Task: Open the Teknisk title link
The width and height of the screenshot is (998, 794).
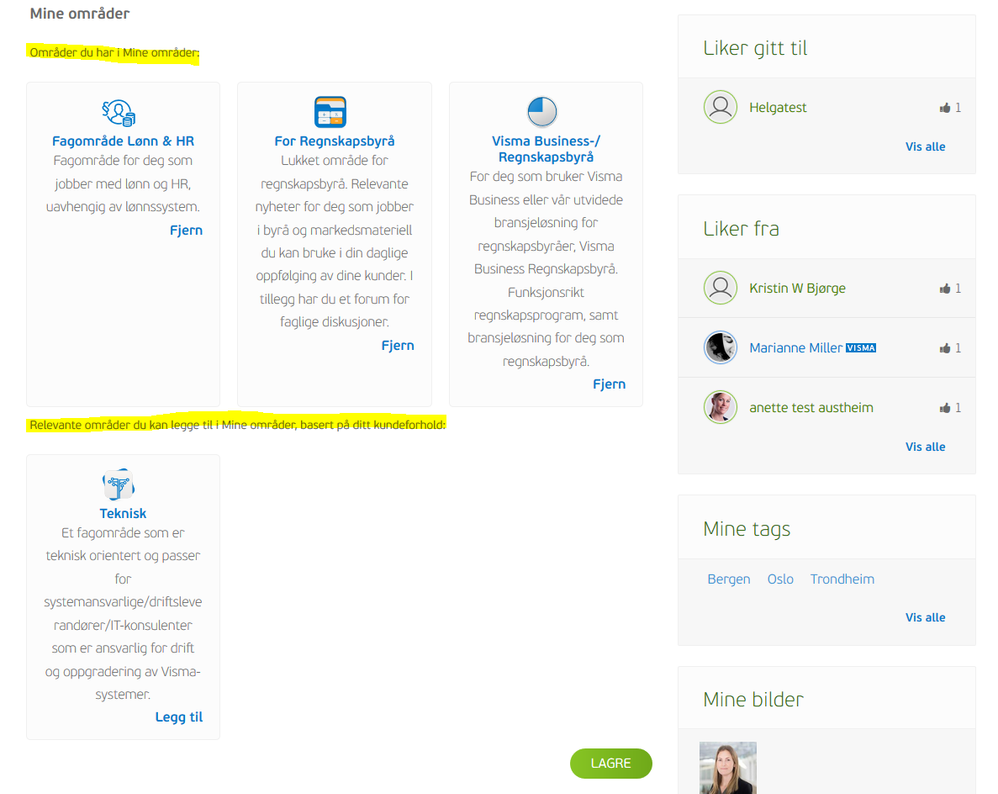Action: (123, 513)
